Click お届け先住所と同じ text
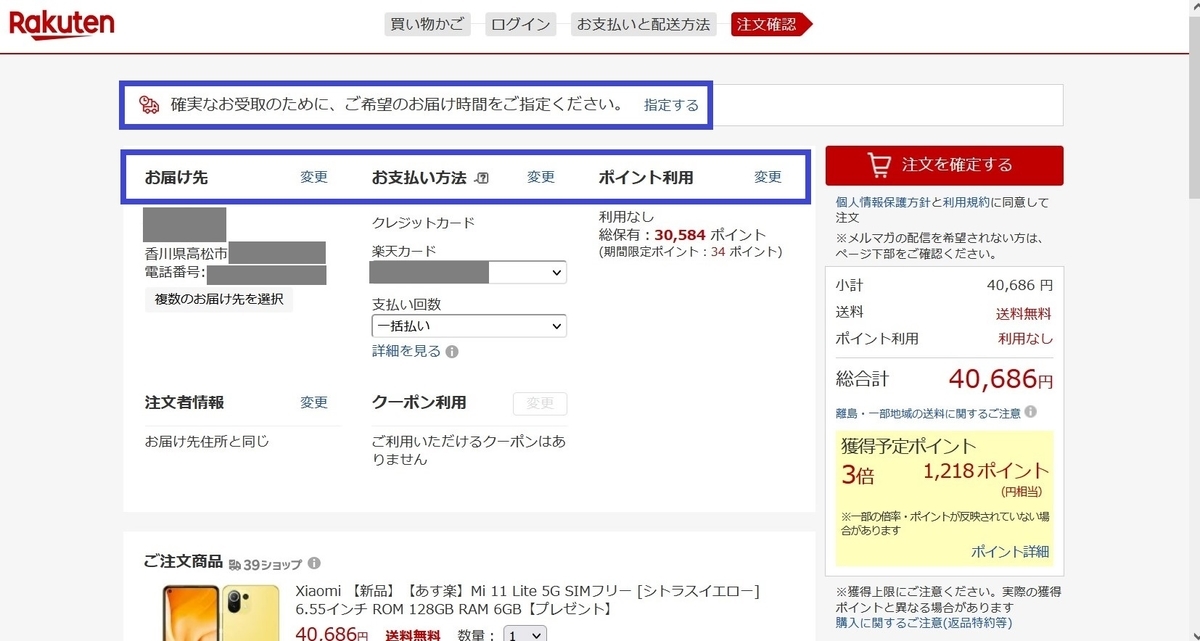 point(207,441)
